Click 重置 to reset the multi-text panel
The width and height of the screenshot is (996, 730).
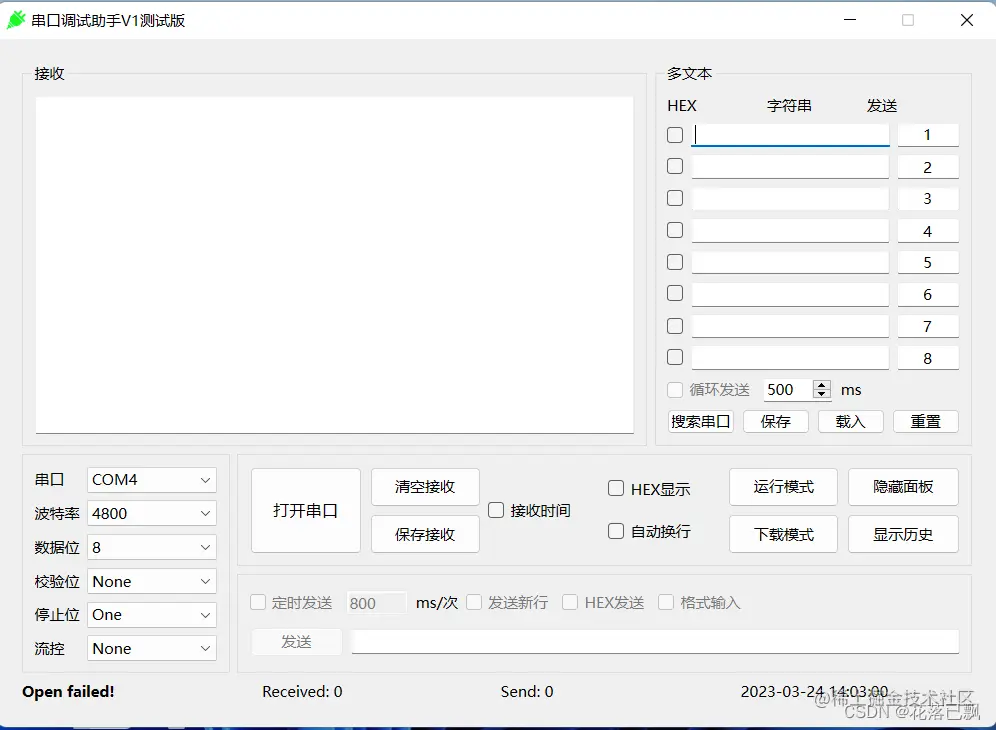(925, 421)
